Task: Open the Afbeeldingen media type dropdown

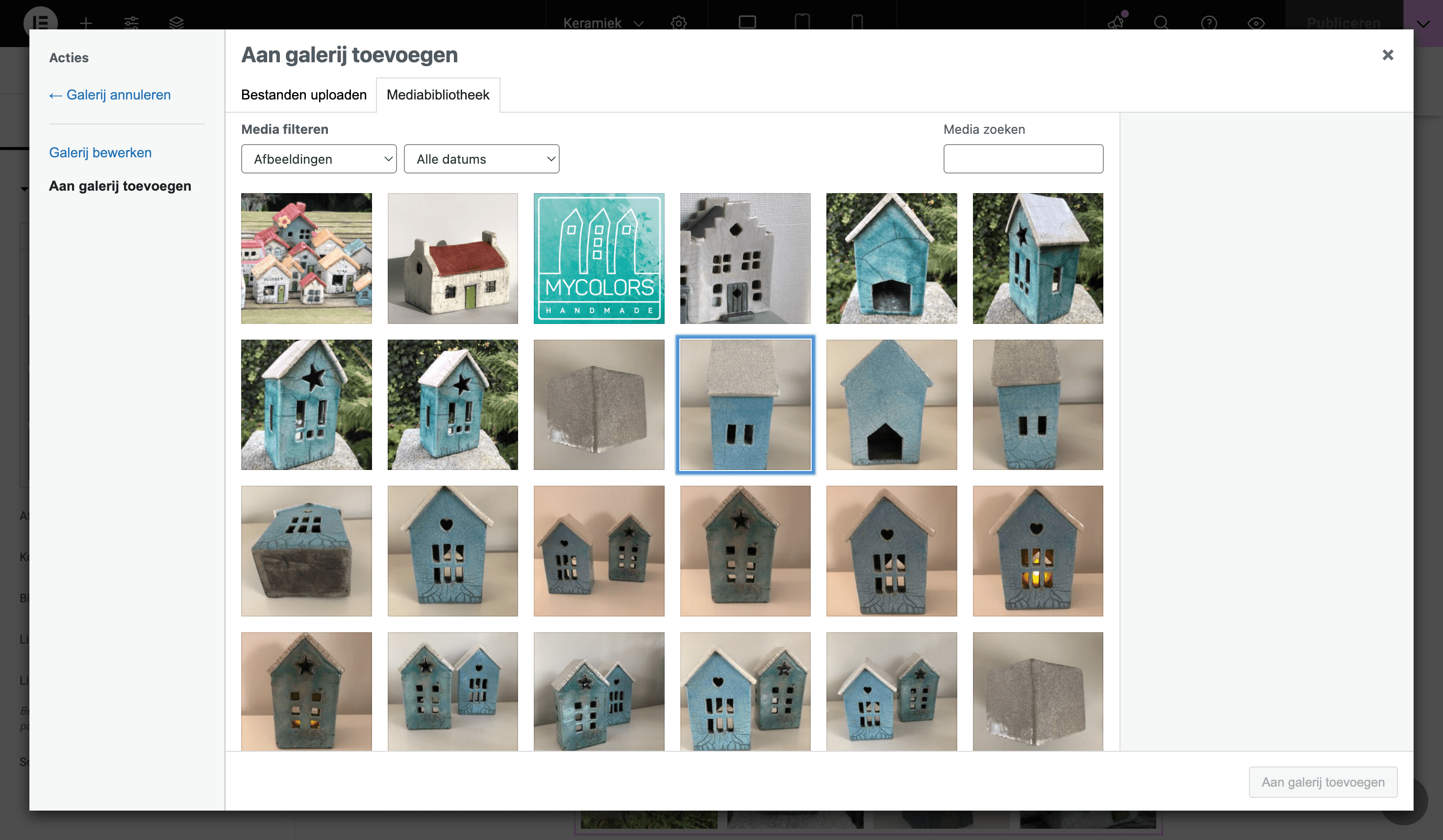Action: point(319,159)
